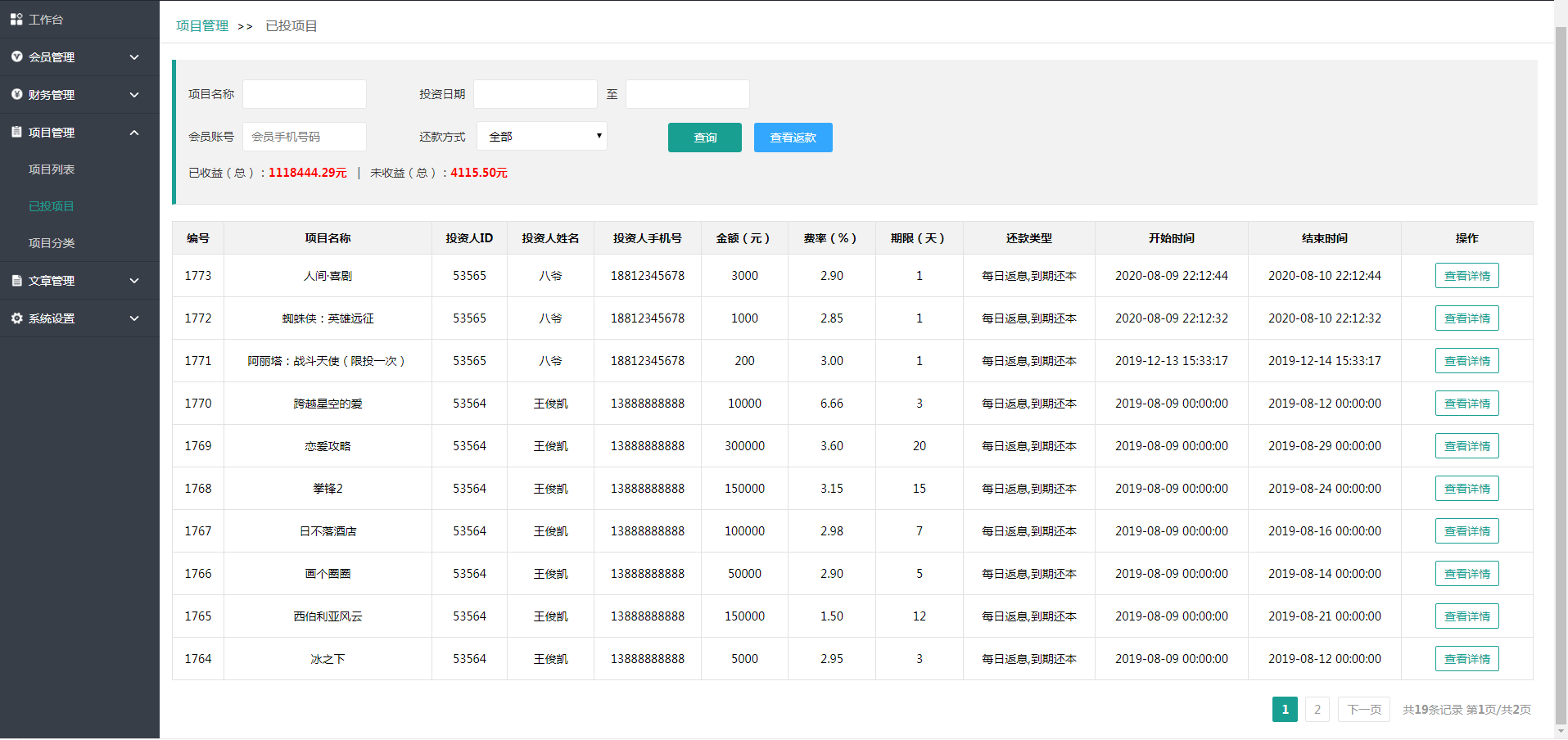Open 项目列表 in the sidebar
Viewport: 1568px width, 740px height.
pos(52,169)
